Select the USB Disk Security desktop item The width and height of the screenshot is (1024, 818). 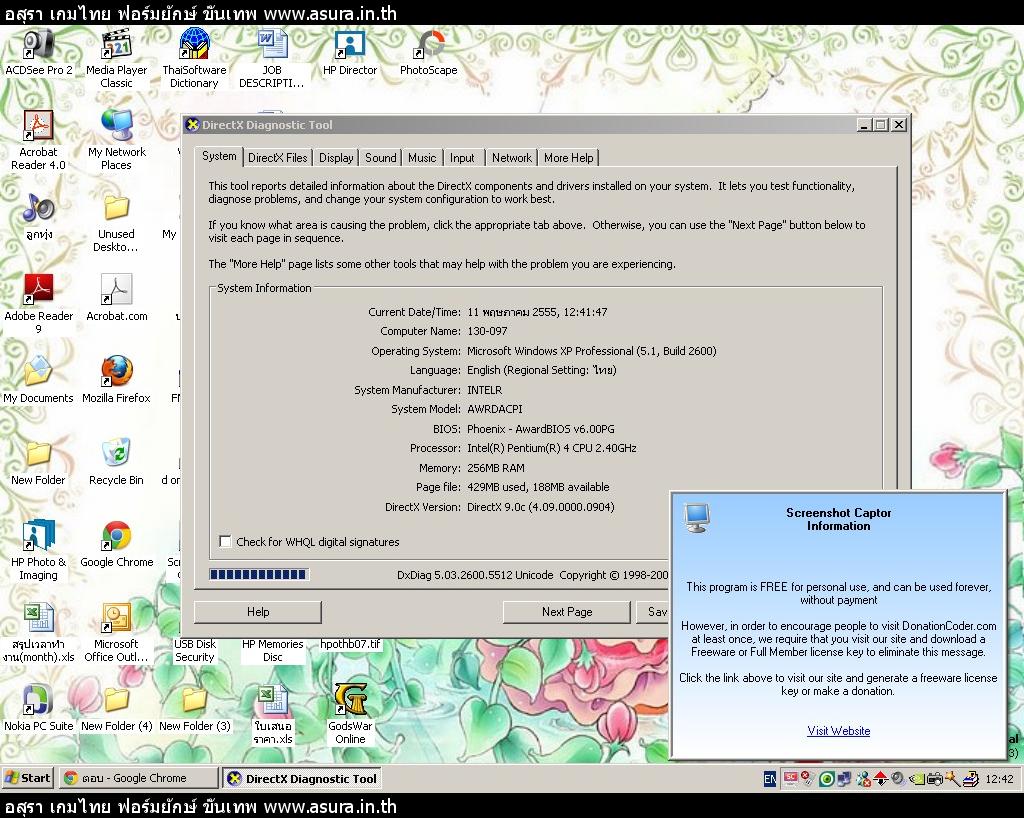pyautogui.click(x=195, y=650)
